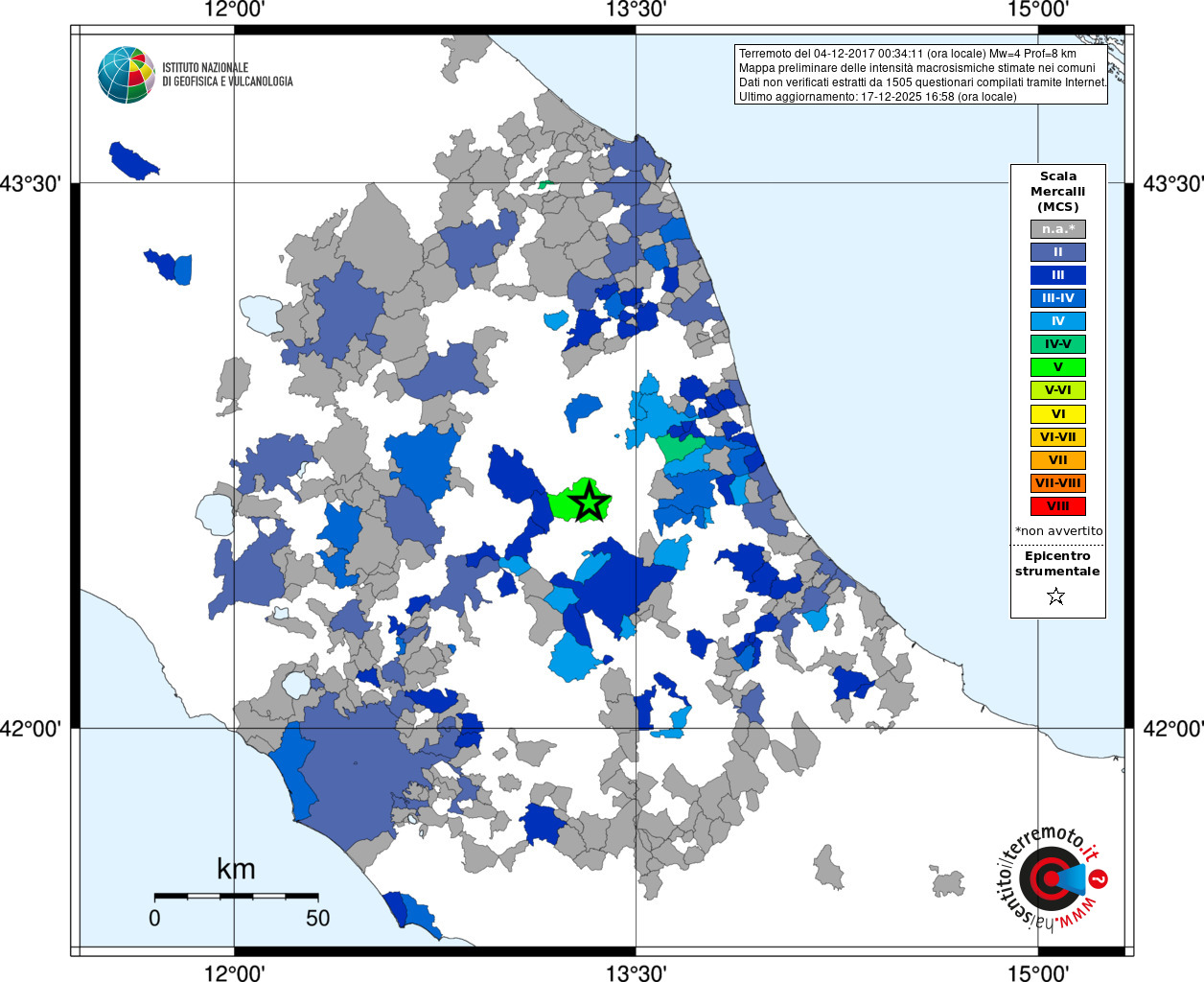Click the left 43°30' latitude label
Screen dimensions: 1204x982
(x=31, y=182)
